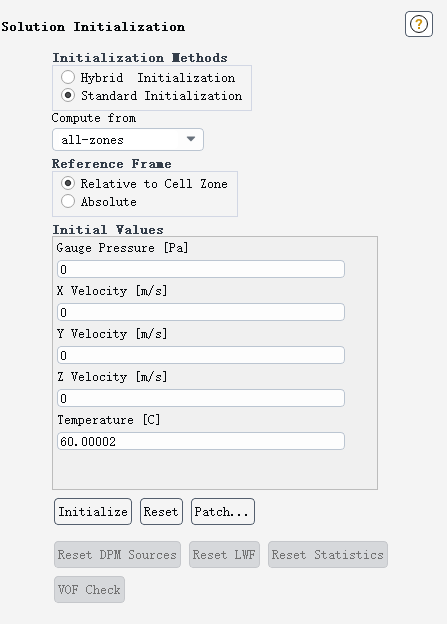Click the Z Velocity input field
447x624 pixels.
[x=201, y=398]
